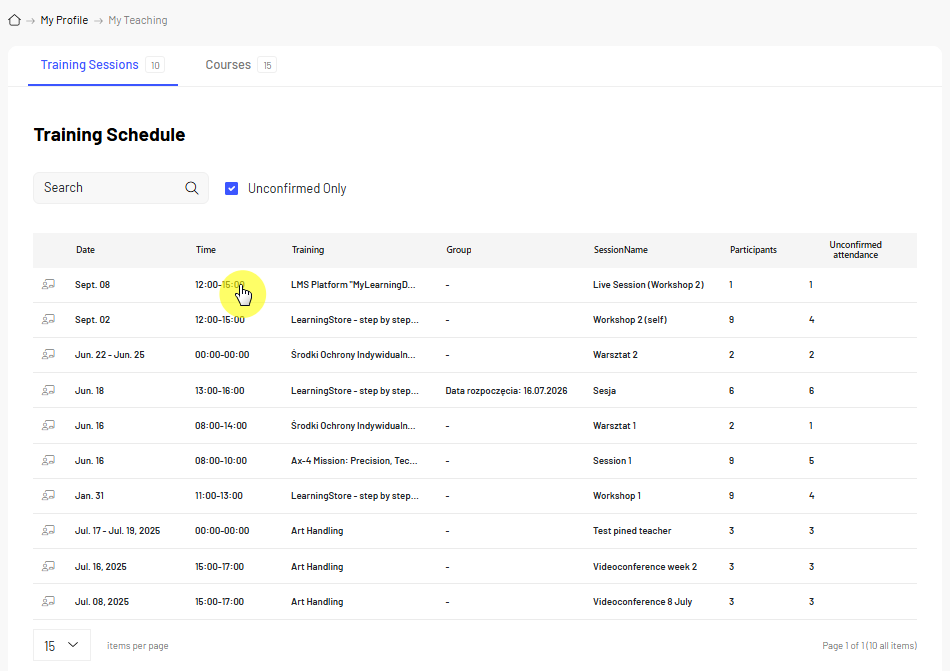Open session icon for Sept. 08 row
The image size is (950, 671).
point(48,285)
